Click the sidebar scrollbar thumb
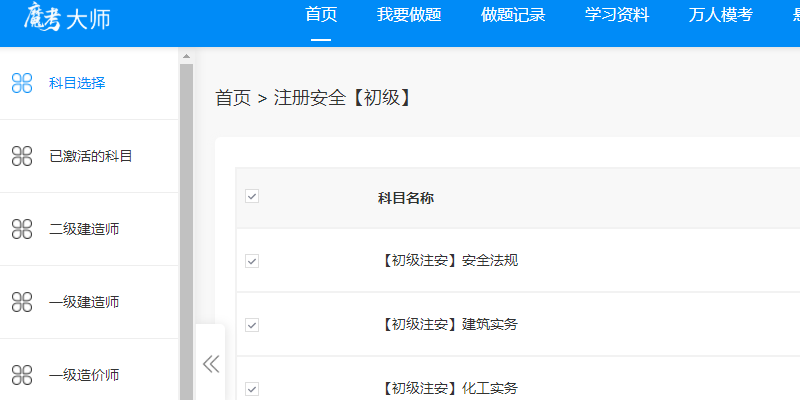The width and height of the screenshot is (800, 400). coord(186,232)
